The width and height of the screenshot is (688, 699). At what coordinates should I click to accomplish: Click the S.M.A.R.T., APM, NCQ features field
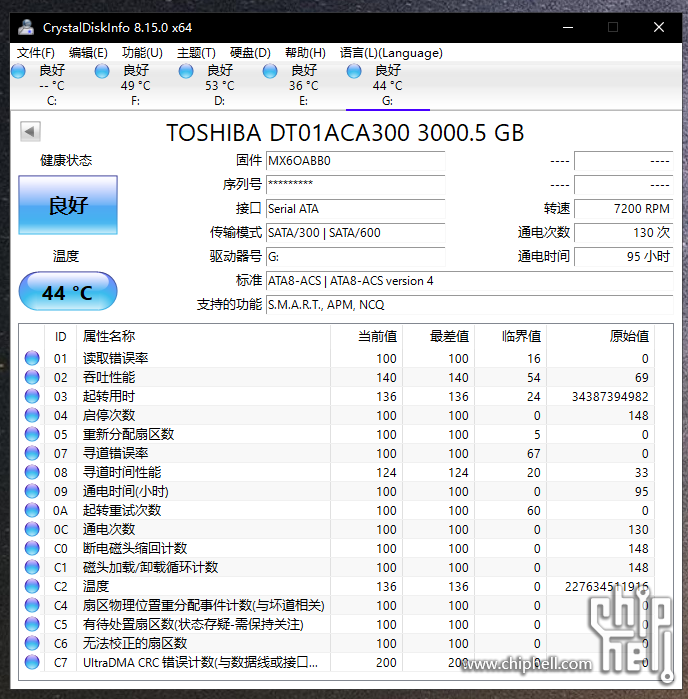tap(470, 305)
